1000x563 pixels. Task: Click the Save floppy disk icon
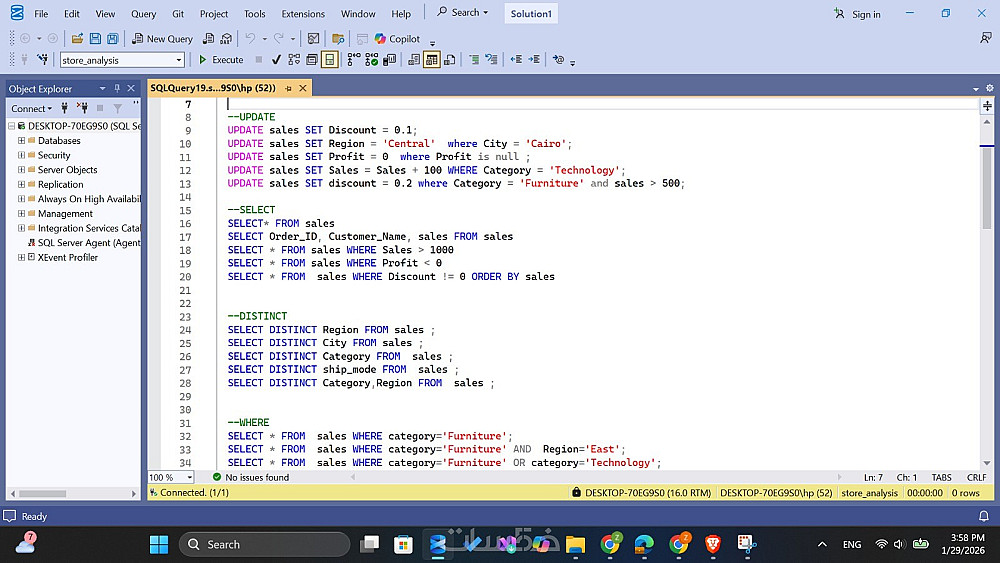(96, 39)
